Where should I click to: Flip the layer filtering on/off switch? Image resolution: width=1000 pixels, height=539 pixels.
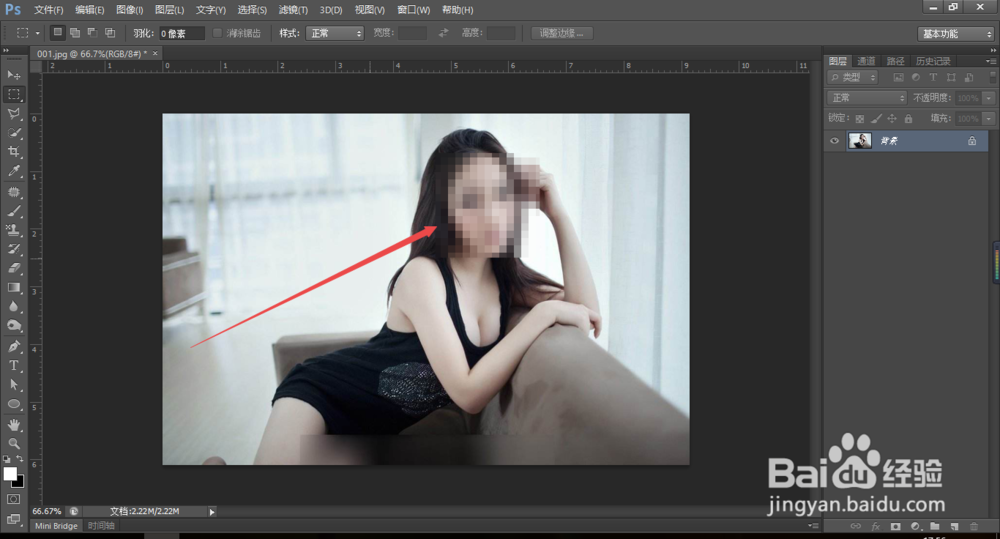[992, 77]
